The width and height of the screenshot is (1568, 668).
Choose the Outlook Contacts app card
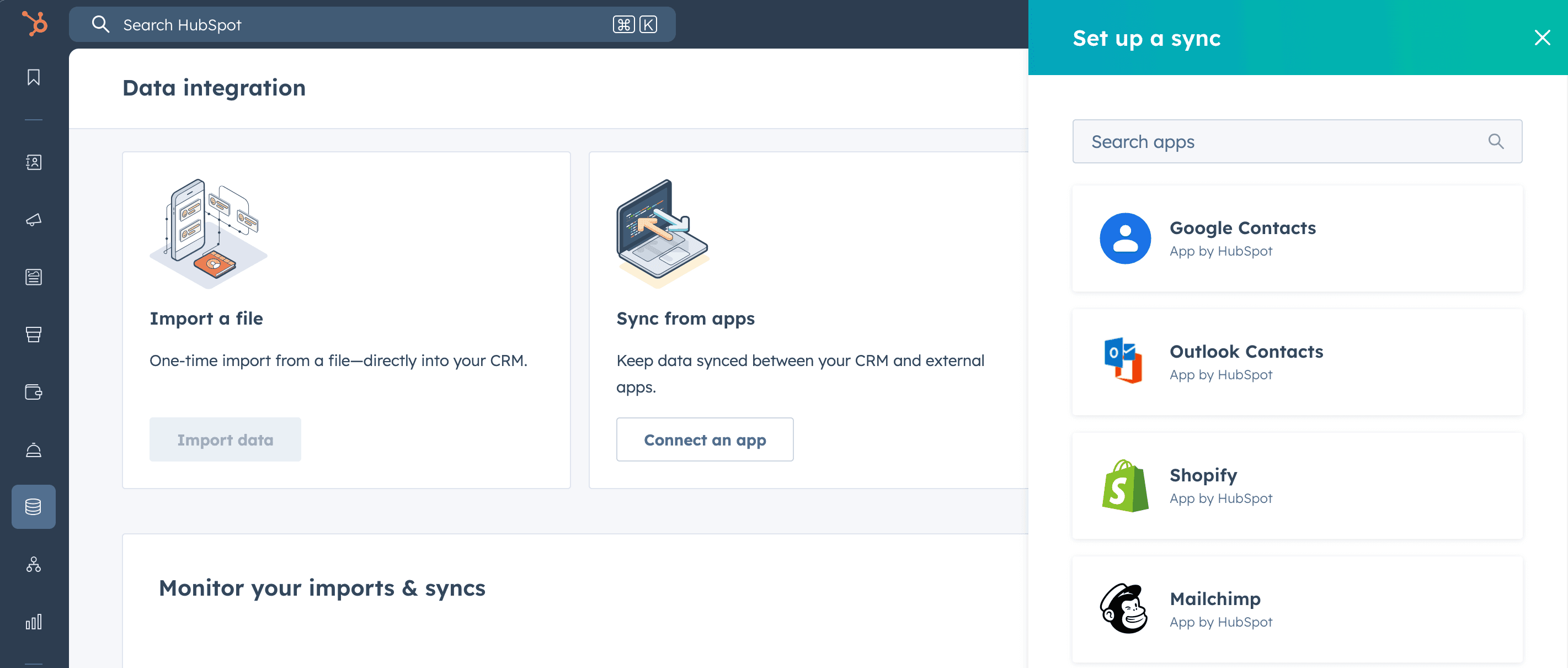click(1297, 362)
